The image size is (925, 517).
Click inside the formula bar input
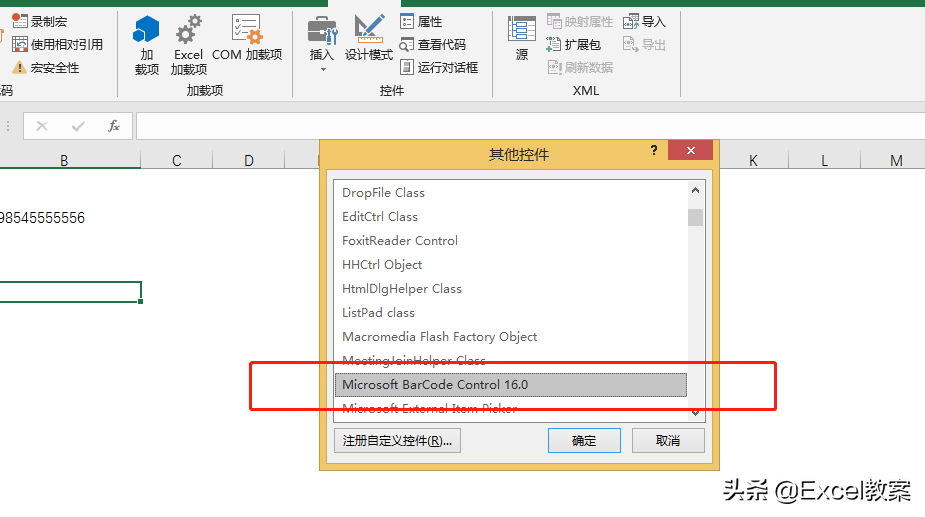[530, 126]
